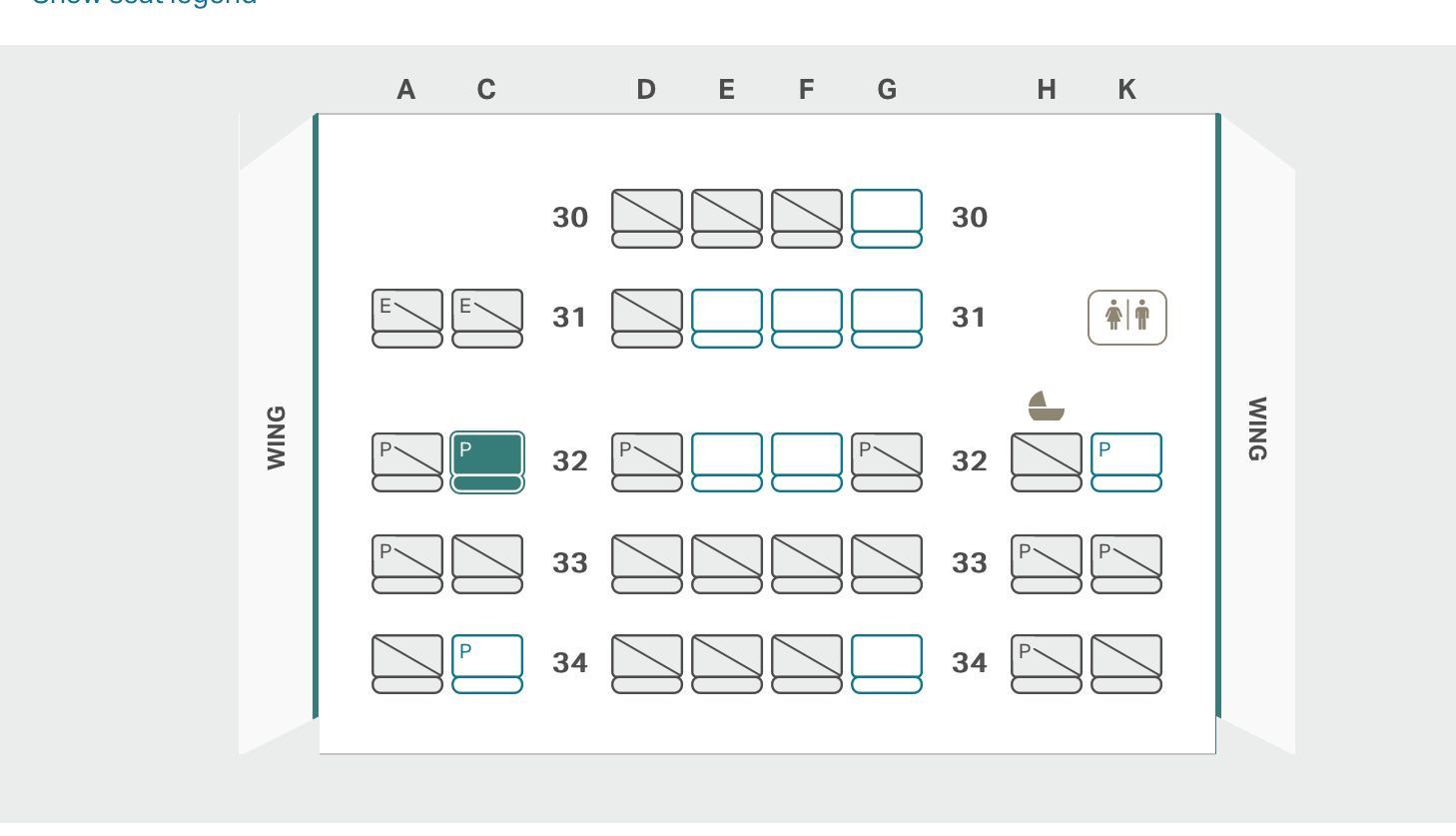Choose preferred seat 34C
The height and width of the screenshot is (836, 1456).
(x=486, y=662)
